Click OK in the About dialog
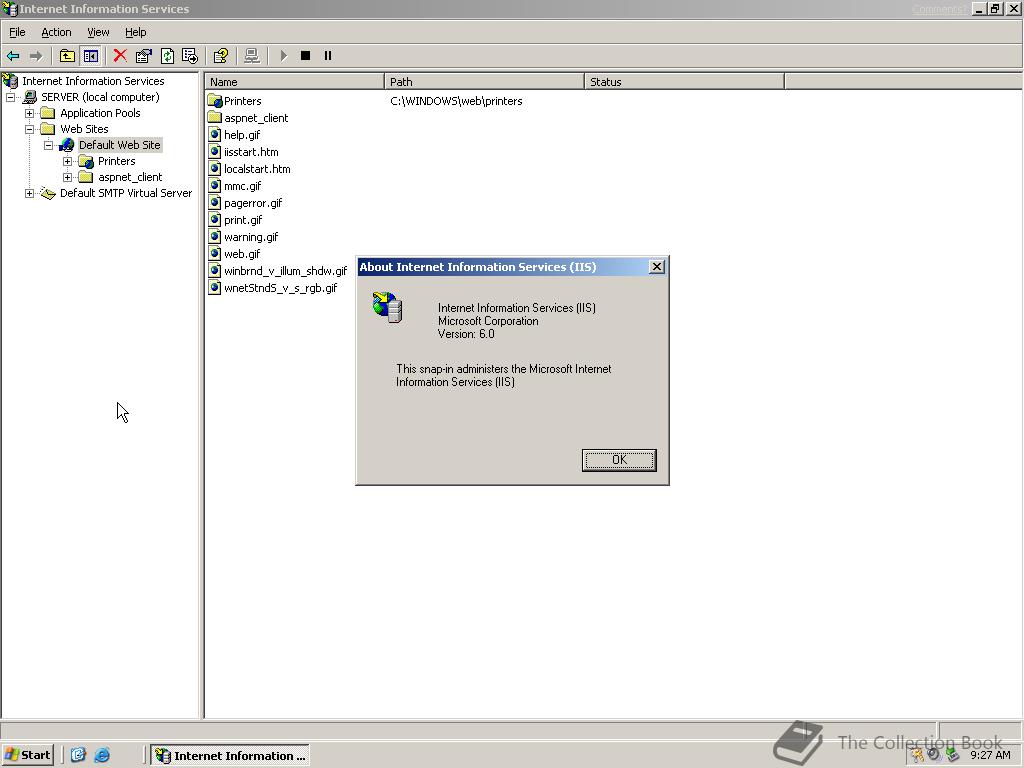 (619, 460)
